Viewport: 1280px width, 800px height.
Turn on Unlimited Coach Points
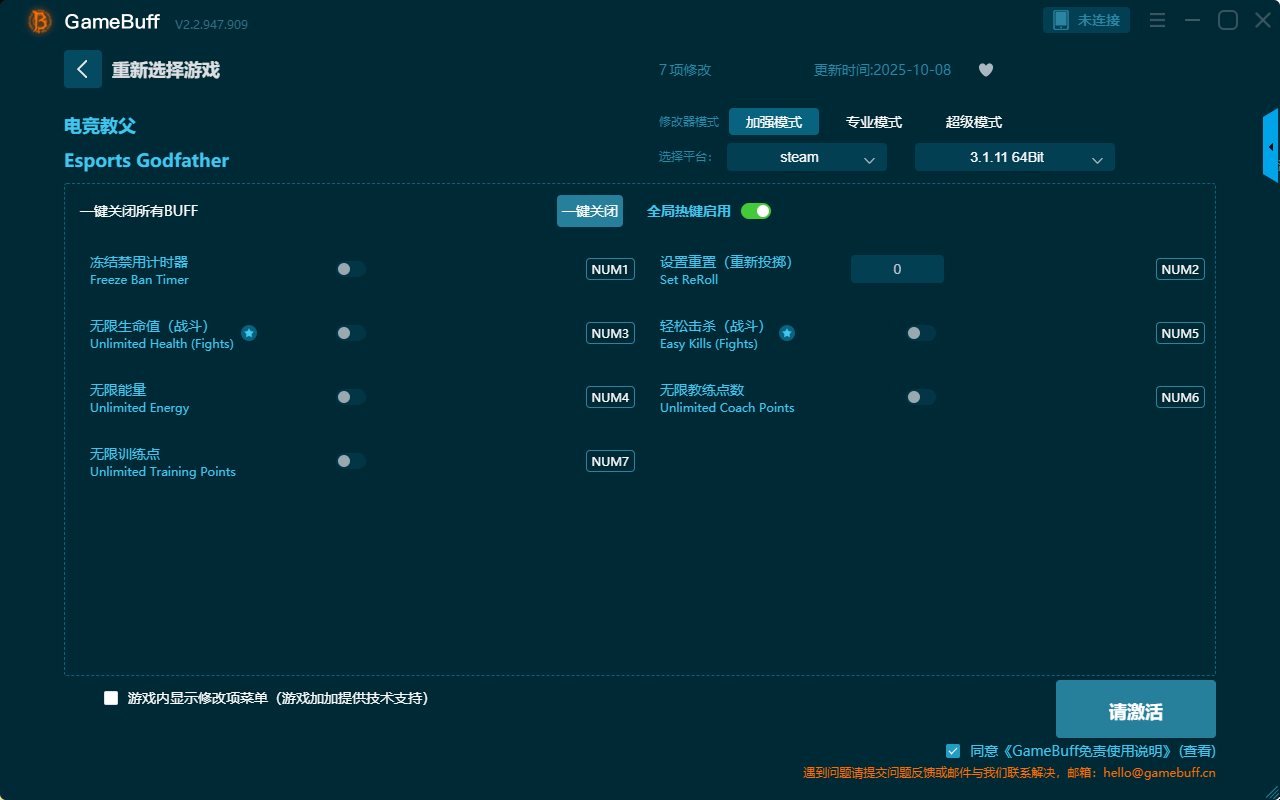tap(921, 397)
